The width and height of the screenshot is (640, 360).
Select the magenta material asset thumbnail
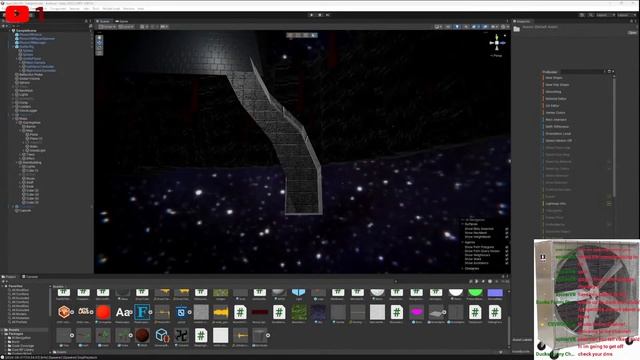pyautogui.click(x=416, y=312)
